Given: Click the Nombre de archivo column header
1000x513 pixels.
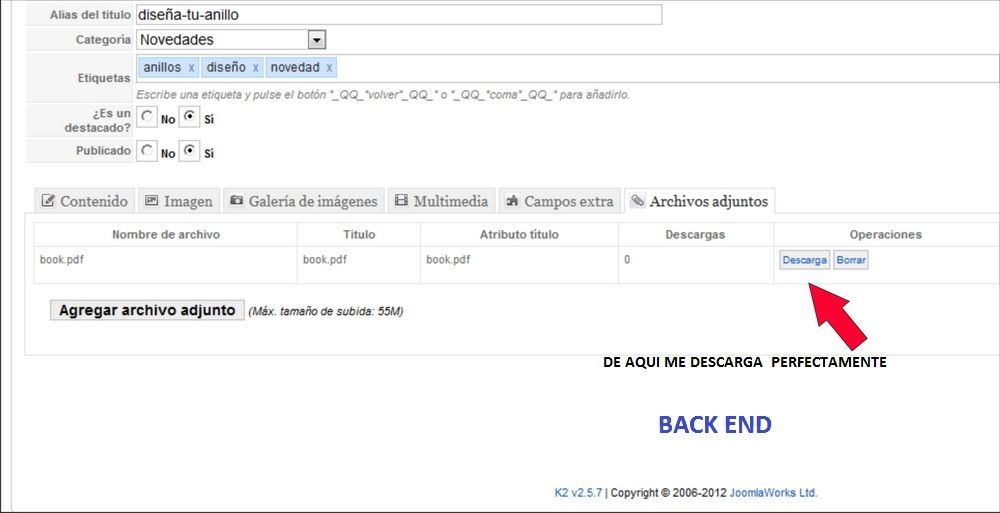Looking at the screenshot, I should [x=166, y=235].
